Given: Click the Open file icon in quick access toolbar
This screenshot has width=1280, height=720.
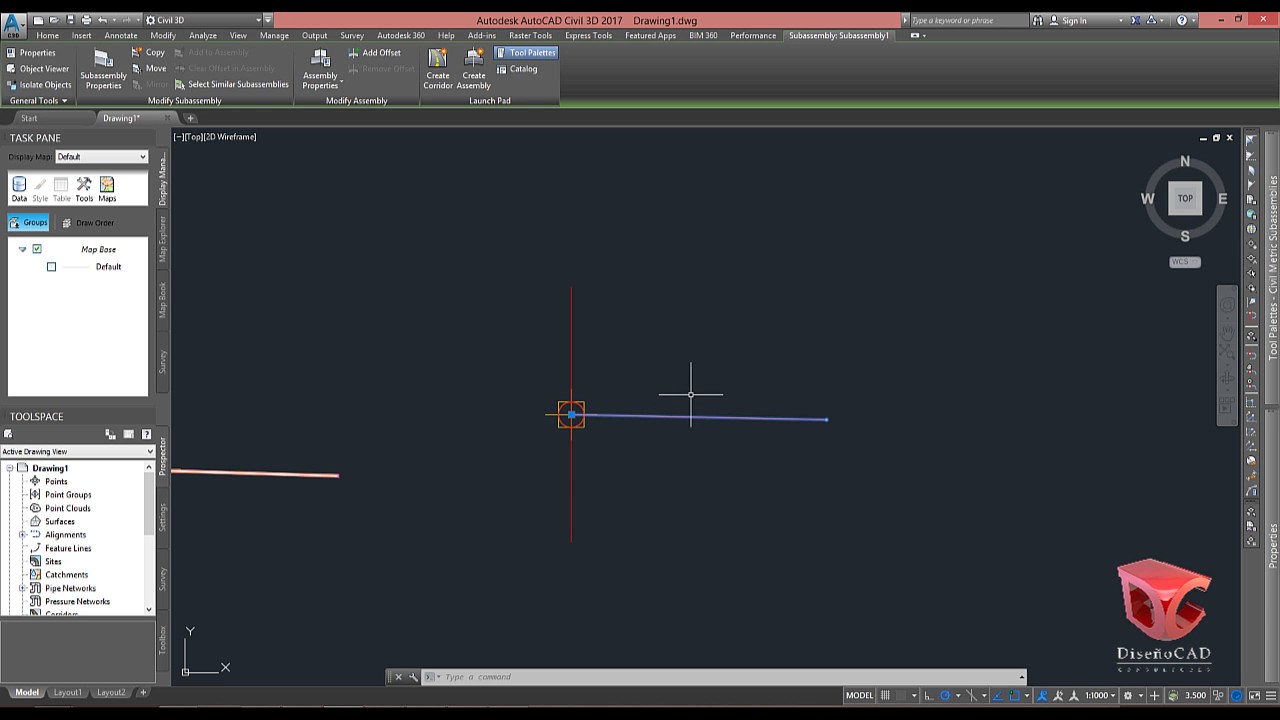Looking at the screenshot, I should tap(53, 20).
